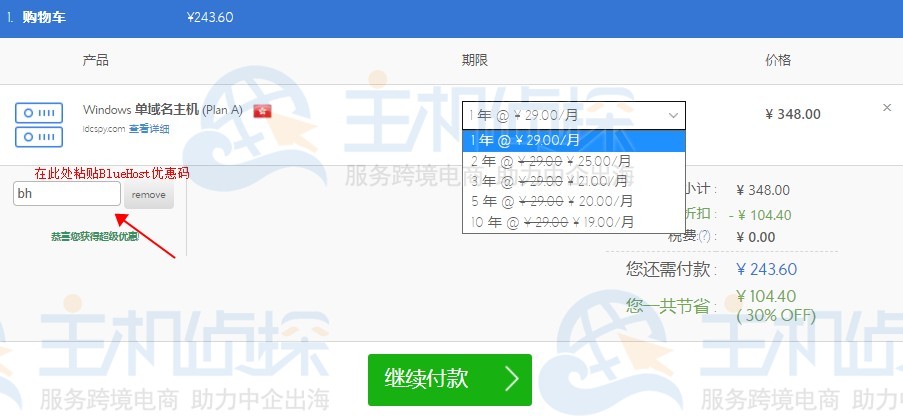This screenshot has width=903, height=419.
Task: Click the ¥ 348.00 subtotal value
Action: (x=763, y=190)
